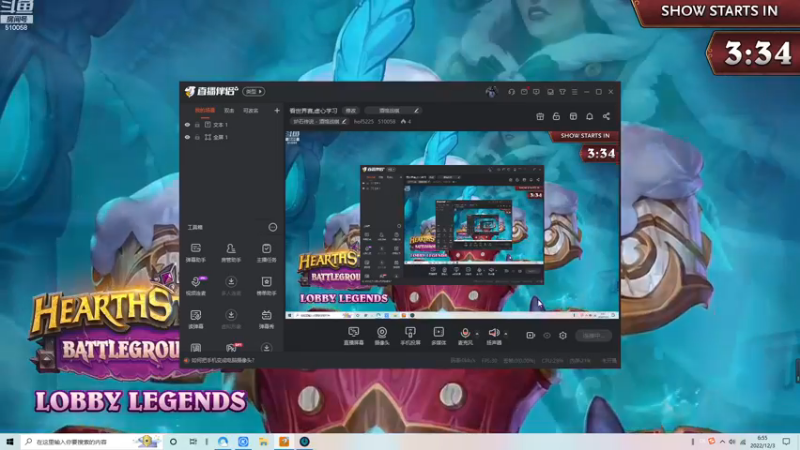Toggle the preview eye icon in bottom bar

click(546, 335)
